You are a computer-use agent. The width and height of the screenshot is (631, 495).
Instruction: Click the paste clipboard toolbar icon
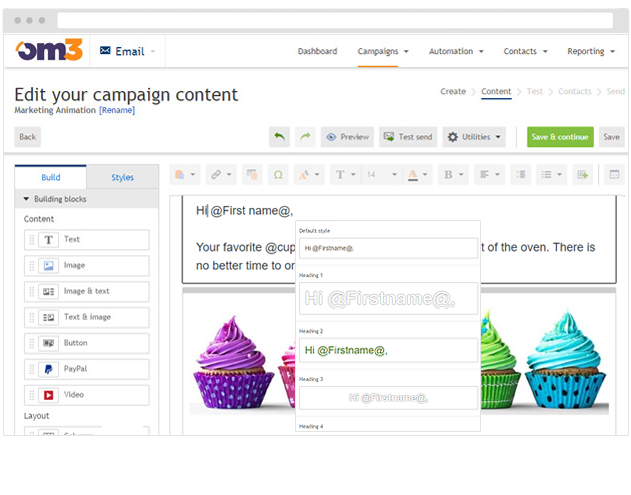(179, 174)
